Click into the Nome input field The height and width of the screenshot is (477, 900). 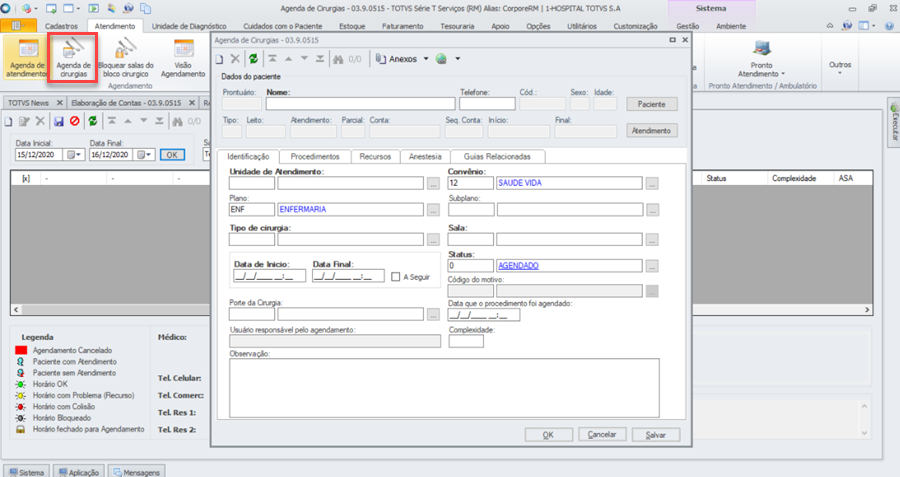(360, 104)
